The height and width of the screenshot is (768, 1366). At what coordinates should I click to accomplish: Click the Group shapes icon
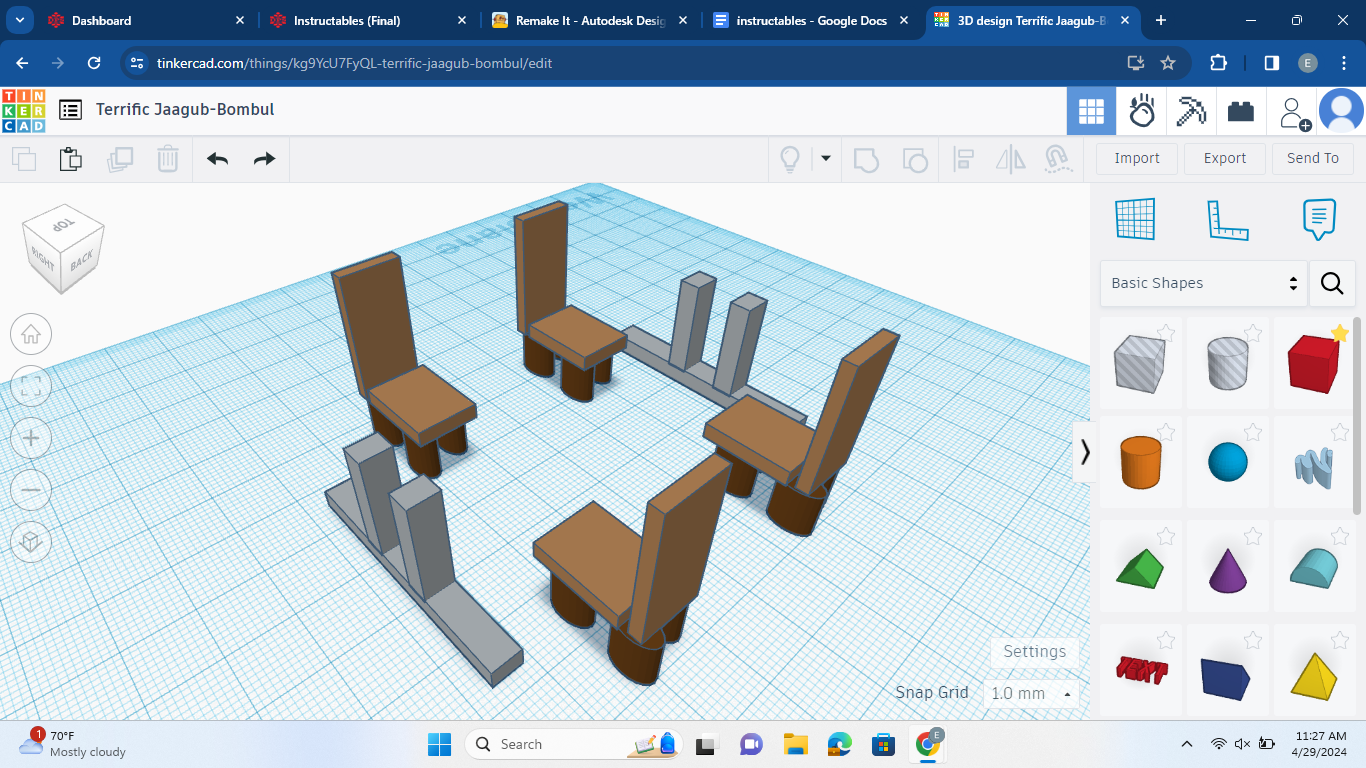pyautogui.click(x=866, y=159)
